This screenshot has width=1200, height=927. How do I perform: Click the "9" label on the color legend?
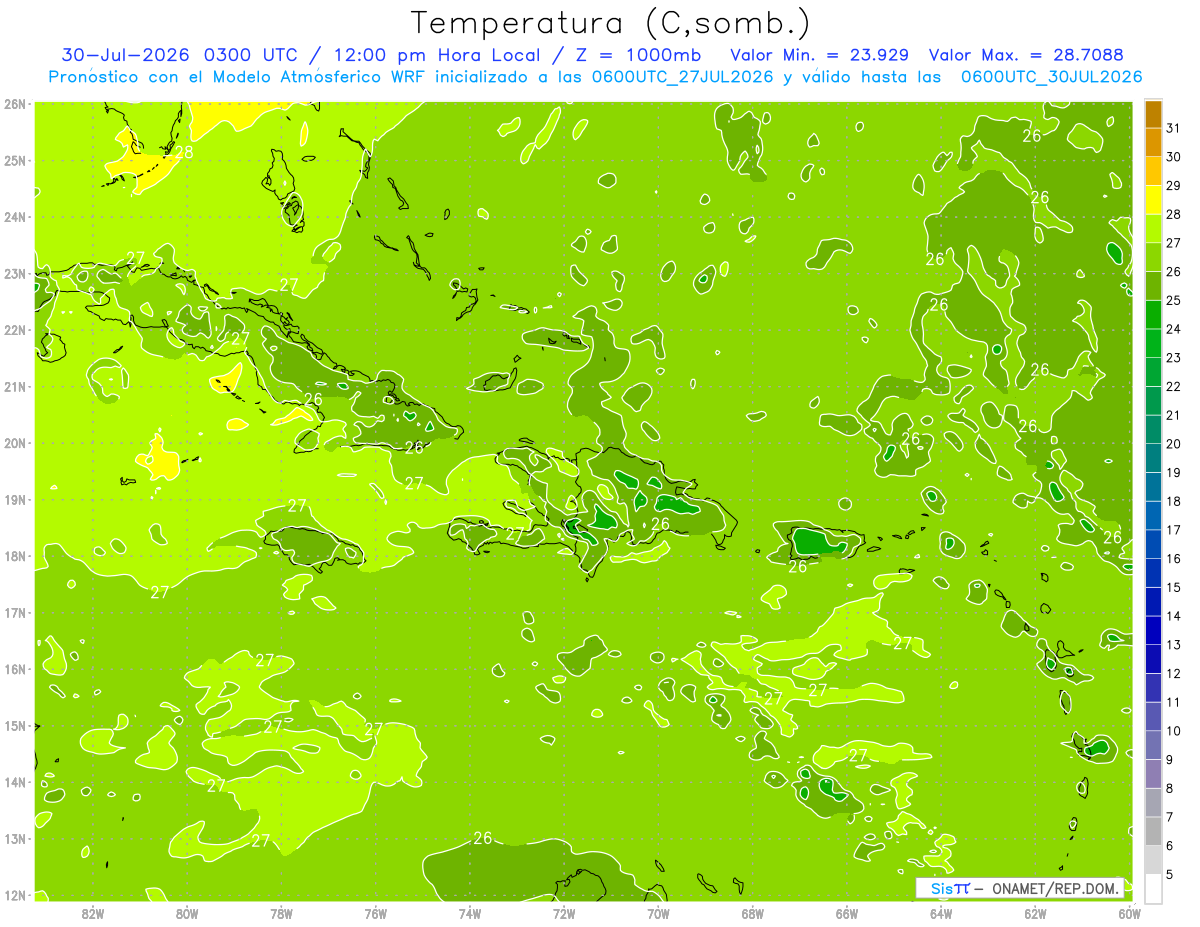click(x=1172, y=760)
